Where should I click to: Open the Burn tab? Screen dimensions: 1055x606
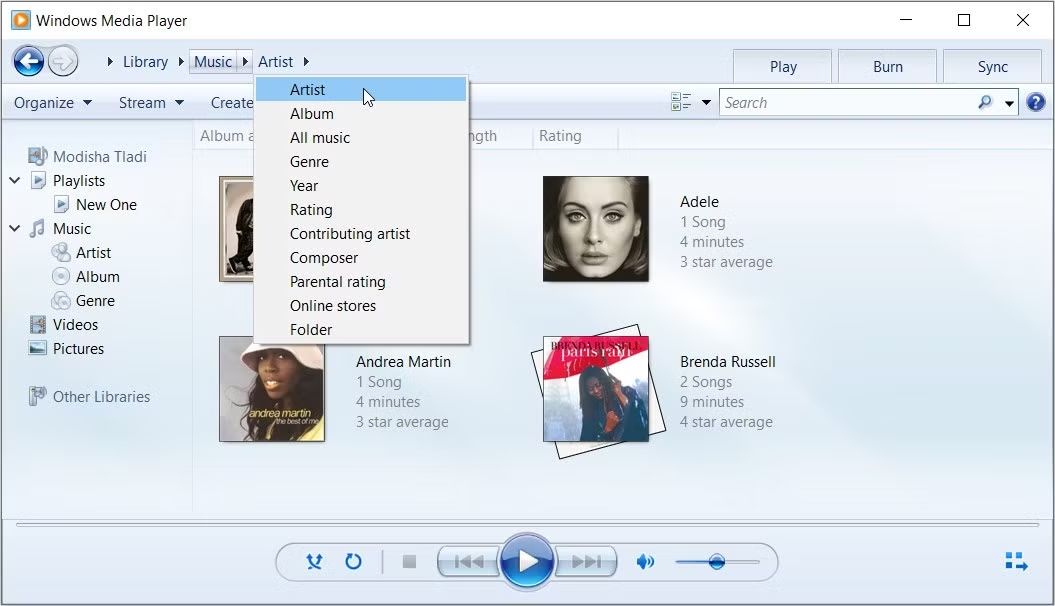click(x=888, y=67)
